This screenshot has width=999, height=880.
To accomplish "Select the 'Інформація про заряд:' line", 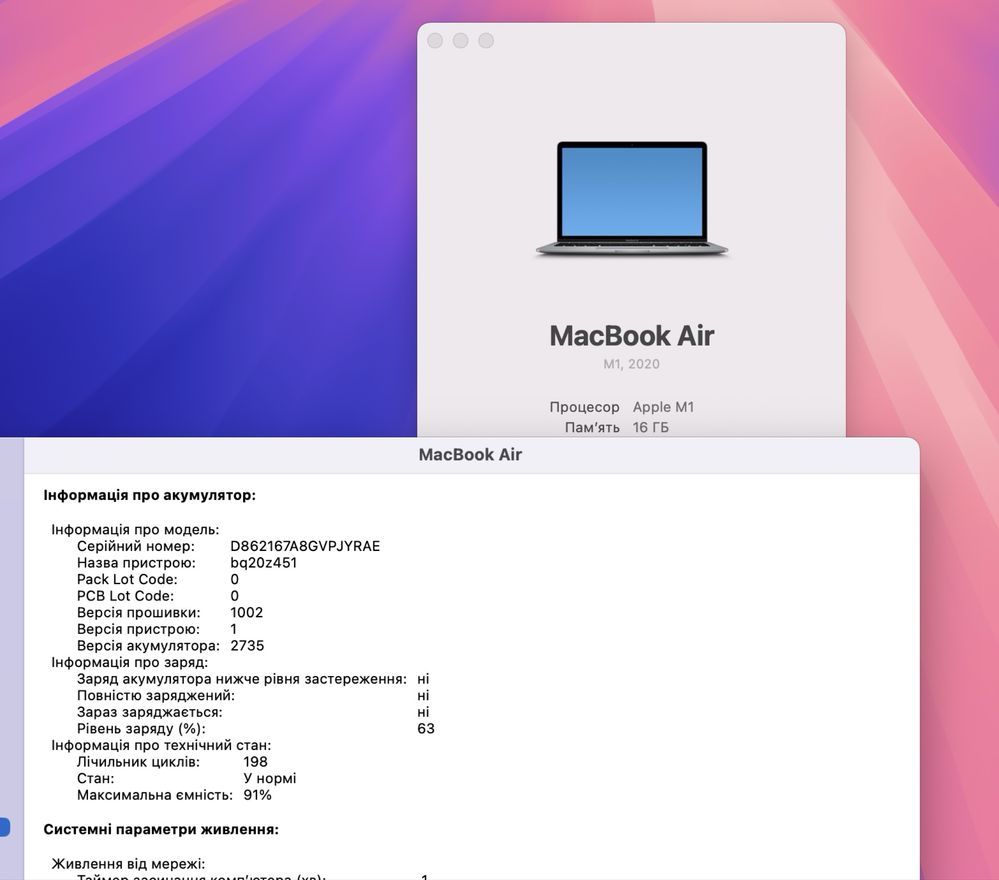I will (x=129, y=662).
